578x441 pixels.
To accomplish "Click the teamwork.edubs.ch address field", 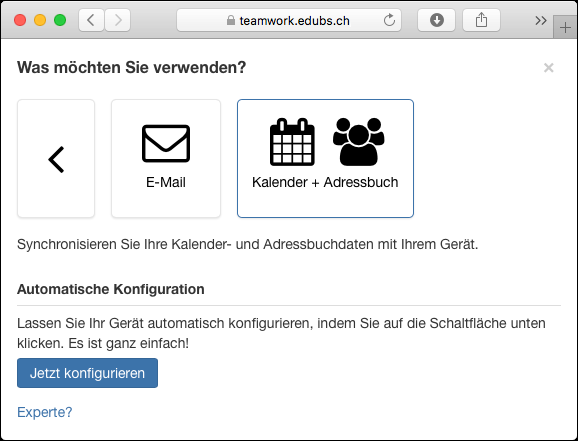I will (x=289, y=20).
